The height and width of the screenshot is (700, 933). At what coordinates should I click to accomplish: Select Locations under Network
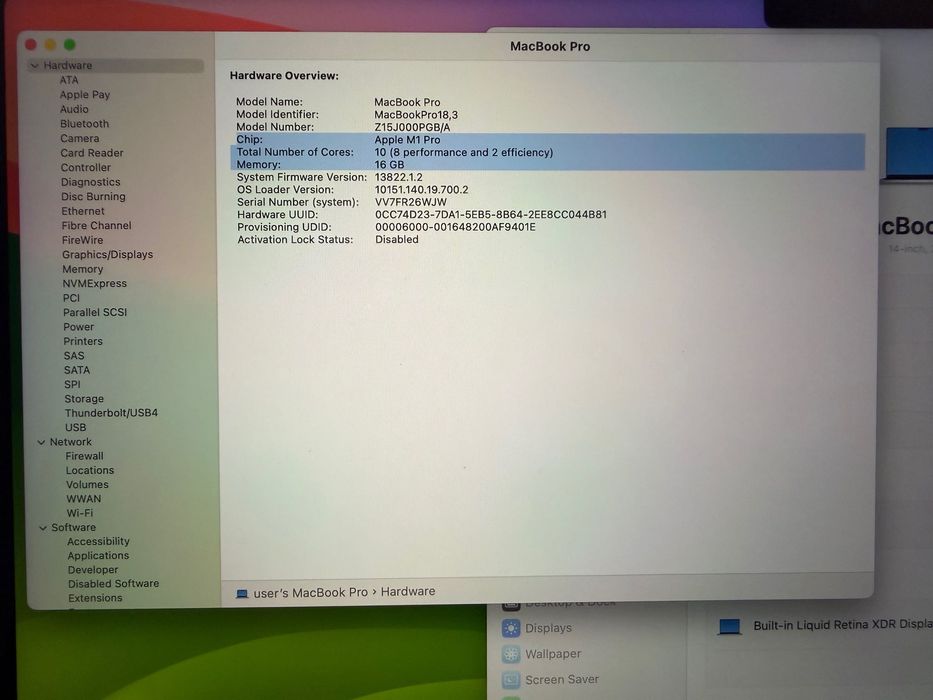90,470
